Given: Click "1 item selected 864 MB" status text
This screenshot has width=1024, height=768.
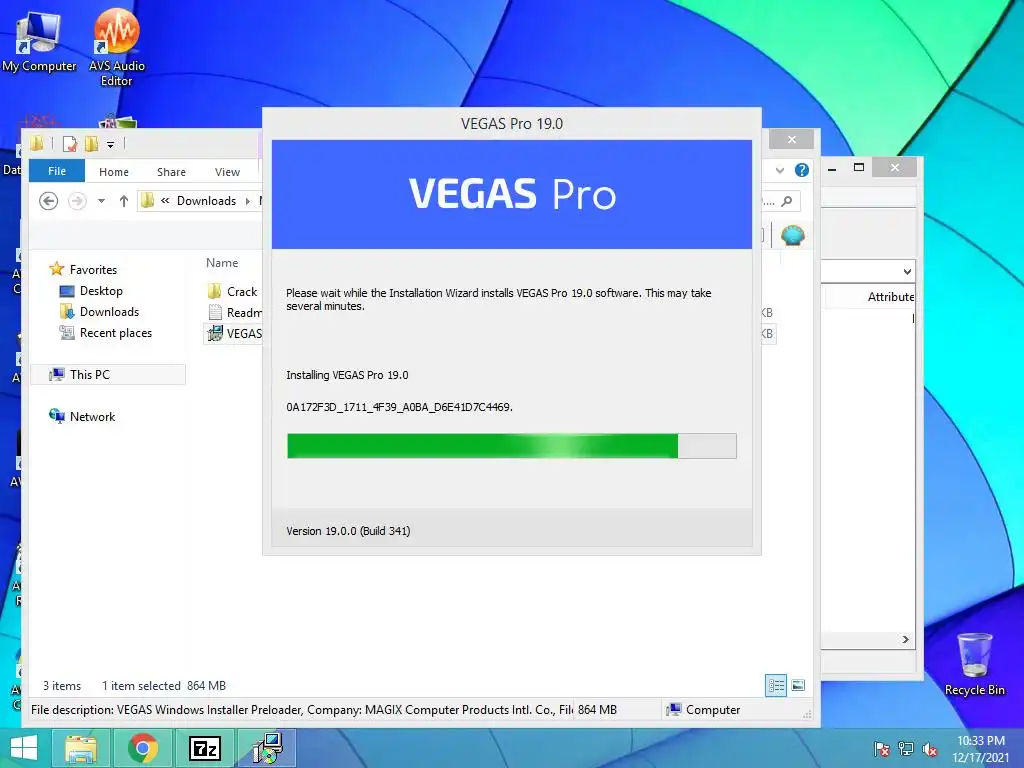Looking at the screenshot, I should 164,686.
